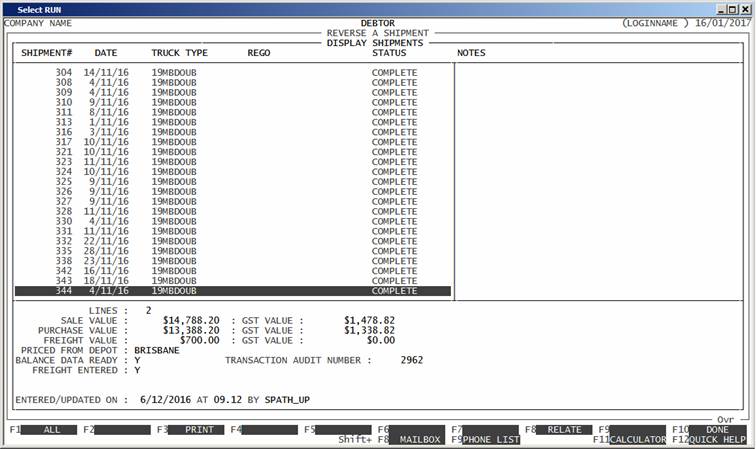Click the blank F9 function button
The height and width of the screenshot is (449, 756).
click(638, 430)
